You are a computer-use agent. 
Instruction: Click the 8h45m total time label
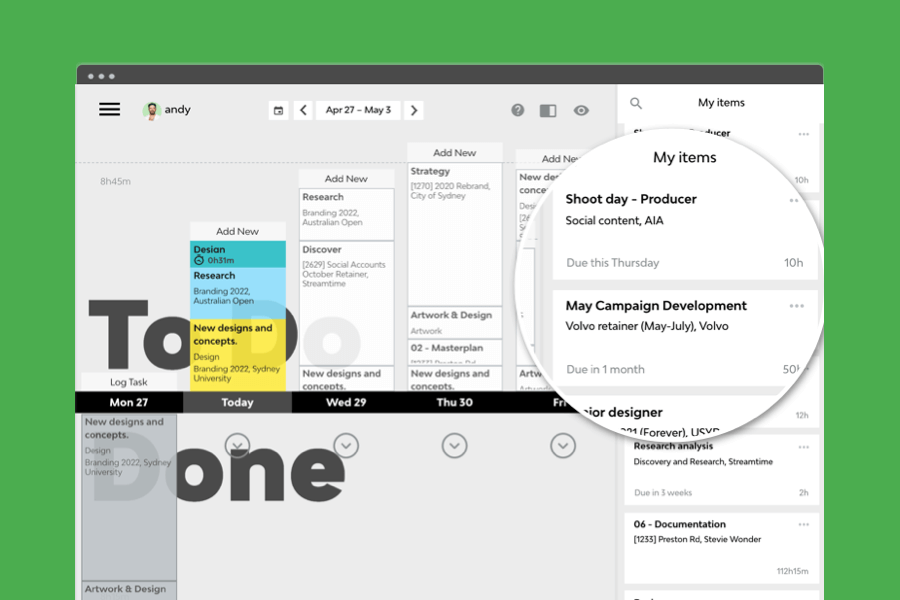click(115, 181)
